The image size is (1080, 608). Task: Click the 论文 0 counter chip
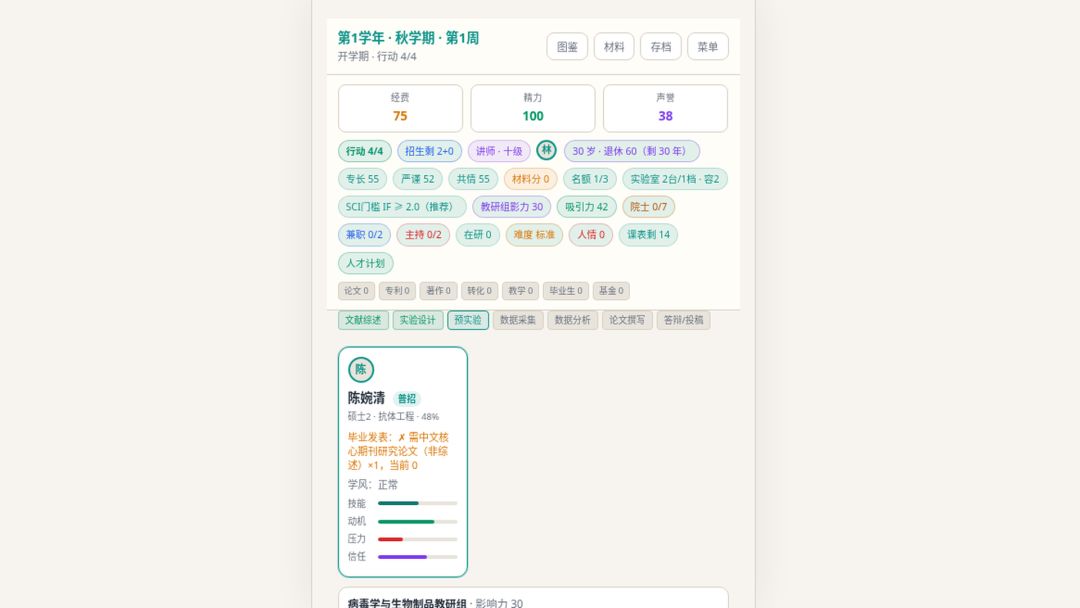[356, 291]
